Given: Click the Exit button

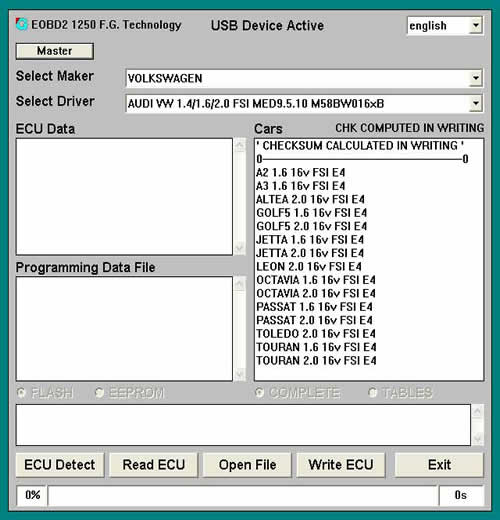Looking at the screenshot, I should pos(439,465).
